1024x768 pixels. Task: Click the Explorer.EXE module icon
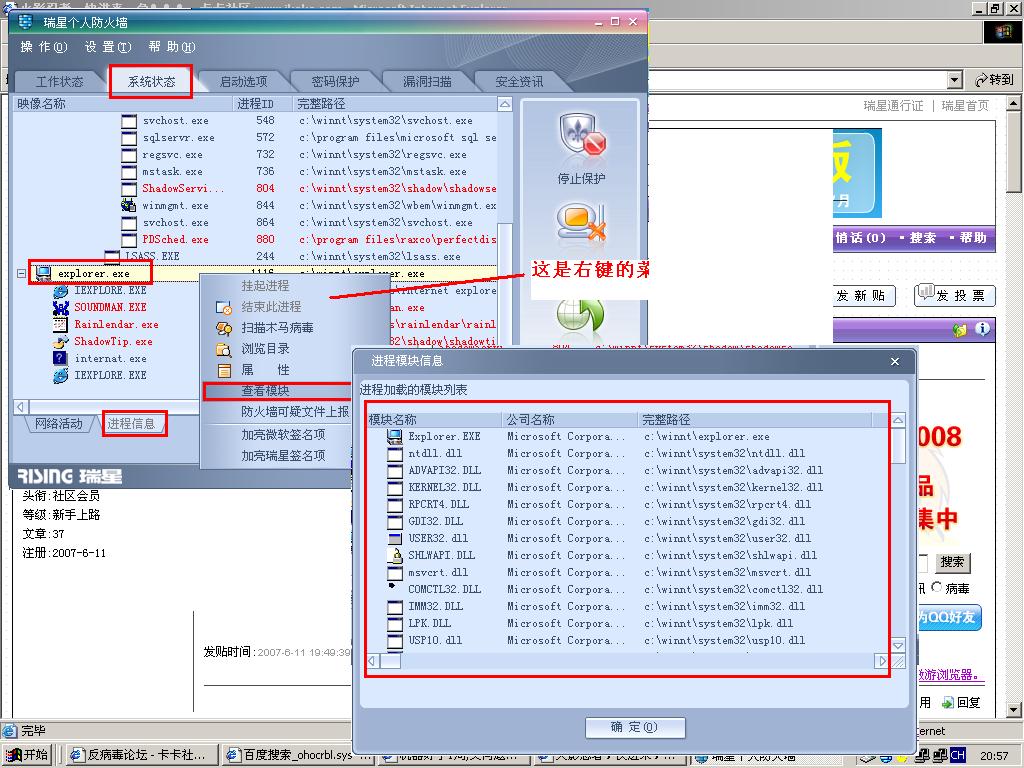point(394,436)
